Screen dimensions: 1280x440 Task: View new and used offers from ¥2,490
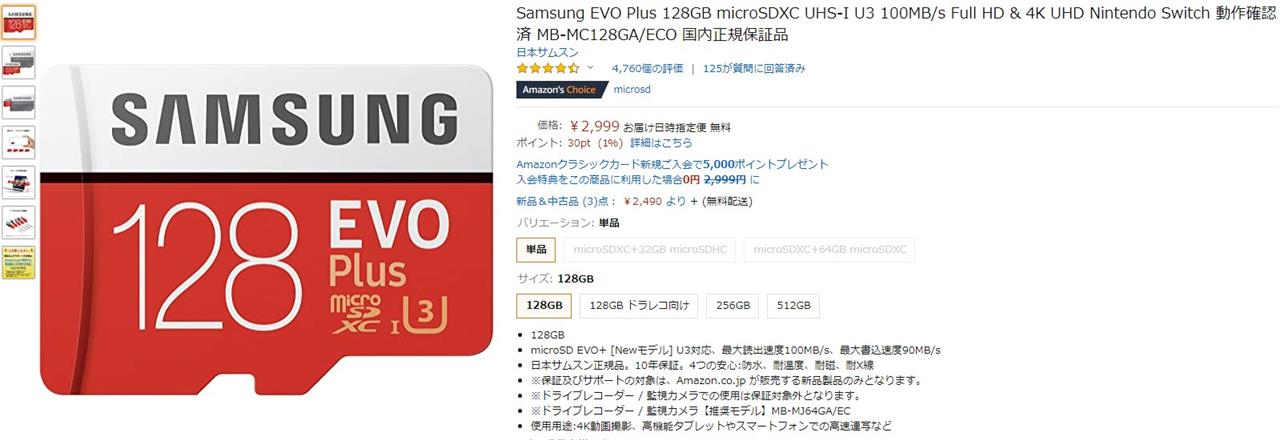point(601,201)
